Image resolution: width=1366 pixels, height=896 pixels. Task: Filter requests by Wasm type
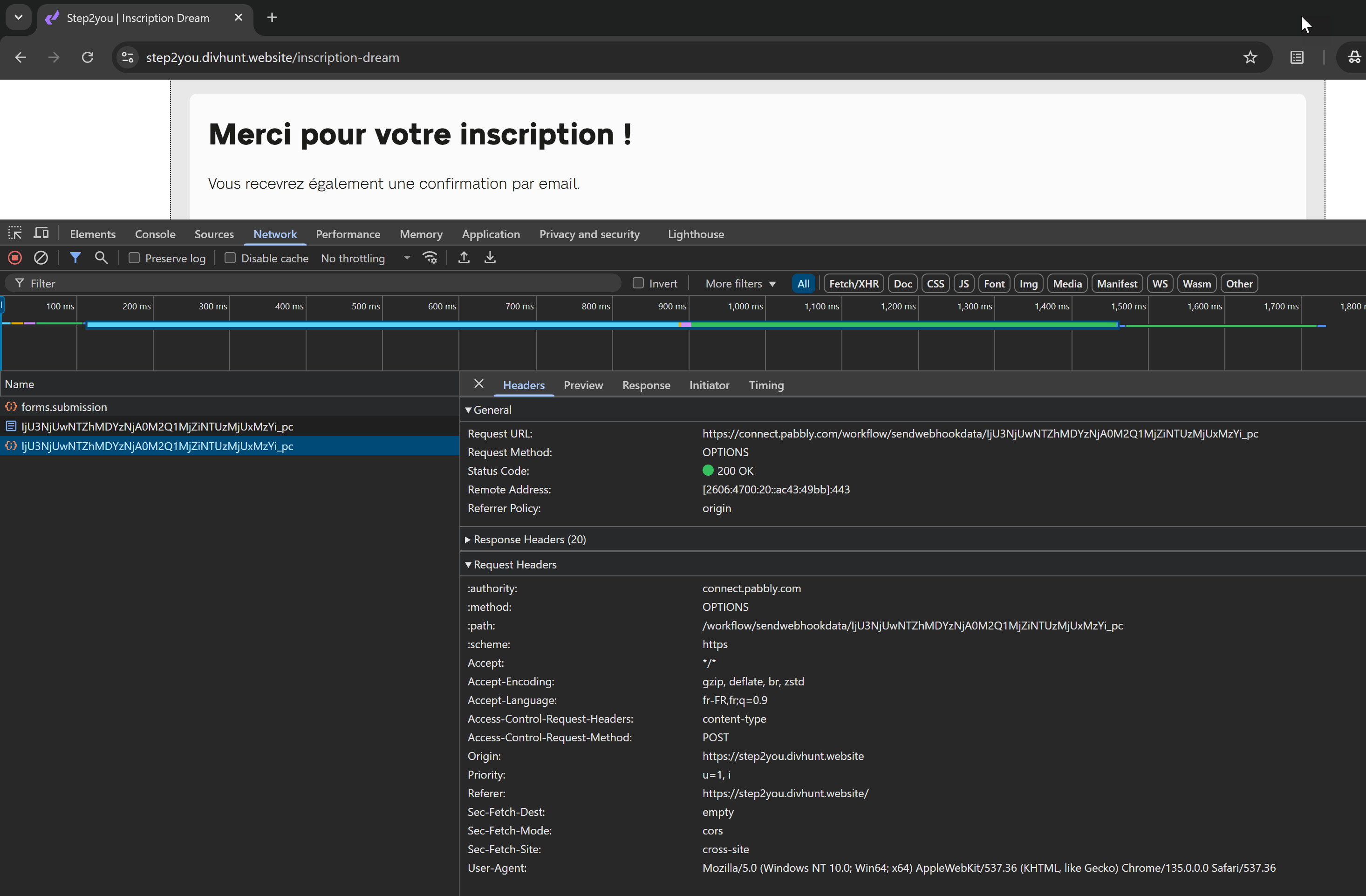tap(1197, 284)
